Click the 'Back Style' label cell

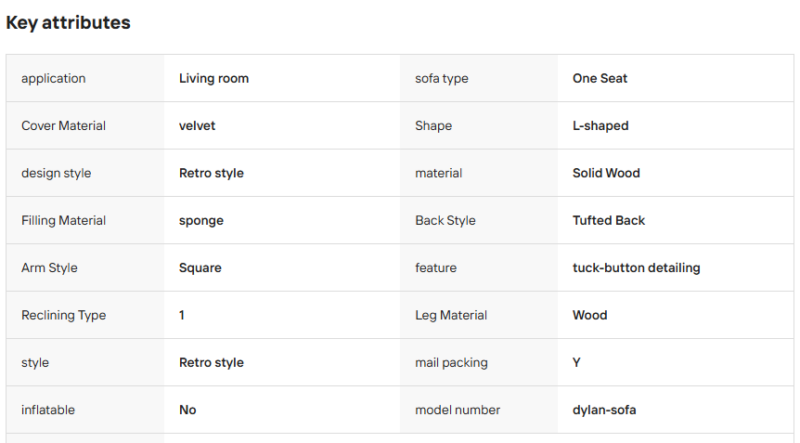tap(479, 221)
